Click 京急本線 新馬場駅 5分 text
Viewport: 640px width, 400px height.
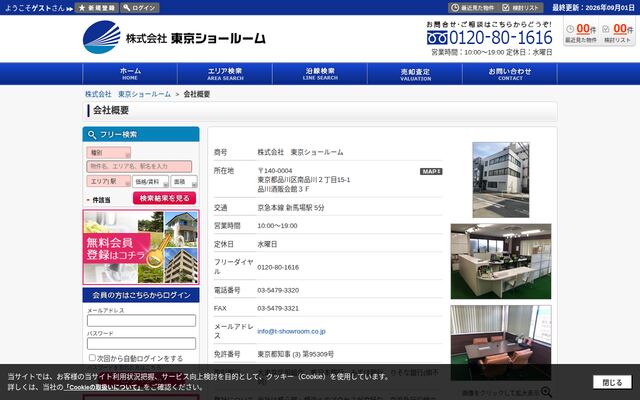(x=291, y=208)
